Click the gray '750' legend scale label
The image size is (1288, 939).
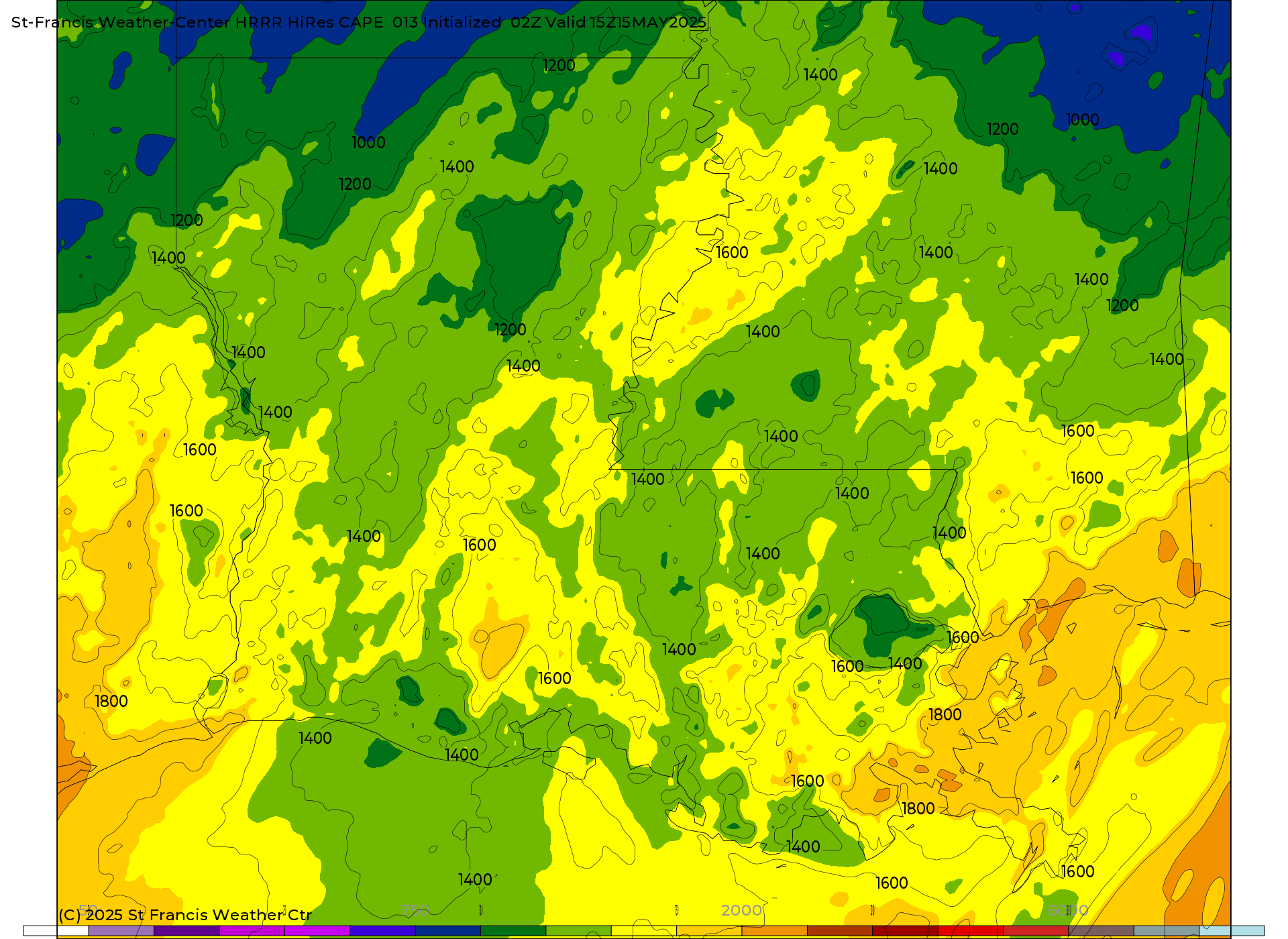[x=415, y=910]
